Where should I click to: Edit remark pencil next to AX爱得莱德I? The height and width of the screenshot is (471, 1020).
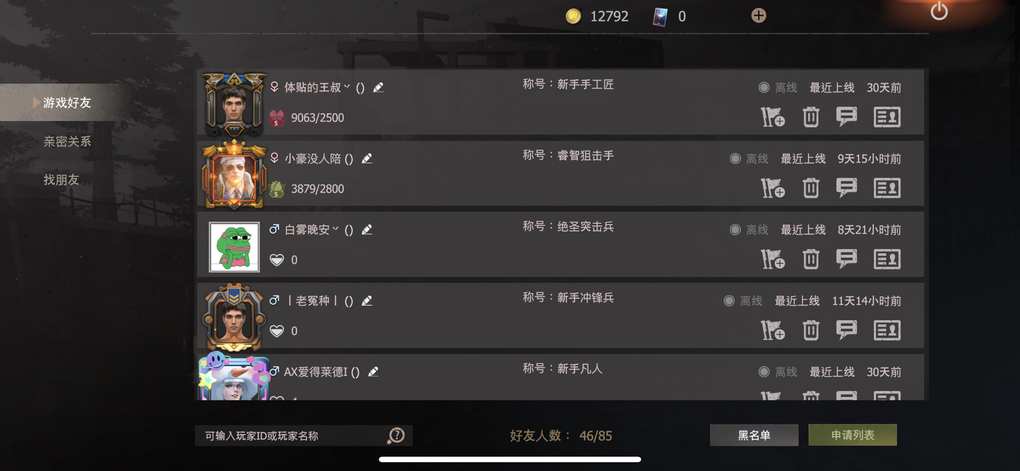[373, 372]
